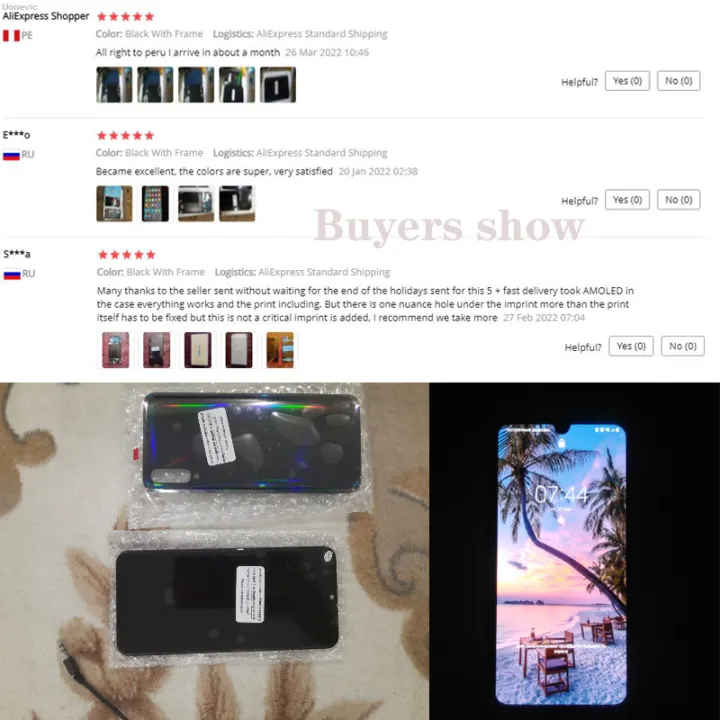Open app-grid phone thumbnail in E***o review

pyautogui.click(x=155, y=203)
